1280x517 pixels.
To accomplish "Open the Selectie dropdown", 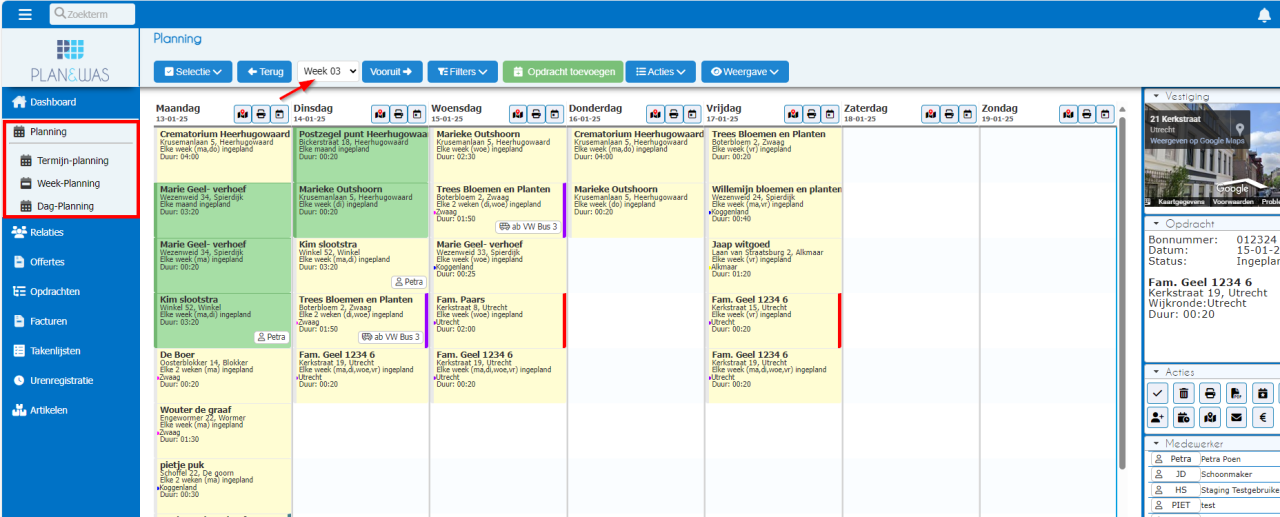I will coord(193,72).
